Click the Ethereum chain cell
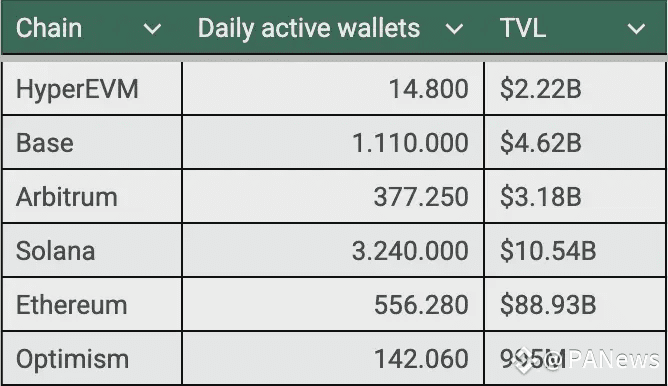Screen dimensions: 668x386 (92, 304)
